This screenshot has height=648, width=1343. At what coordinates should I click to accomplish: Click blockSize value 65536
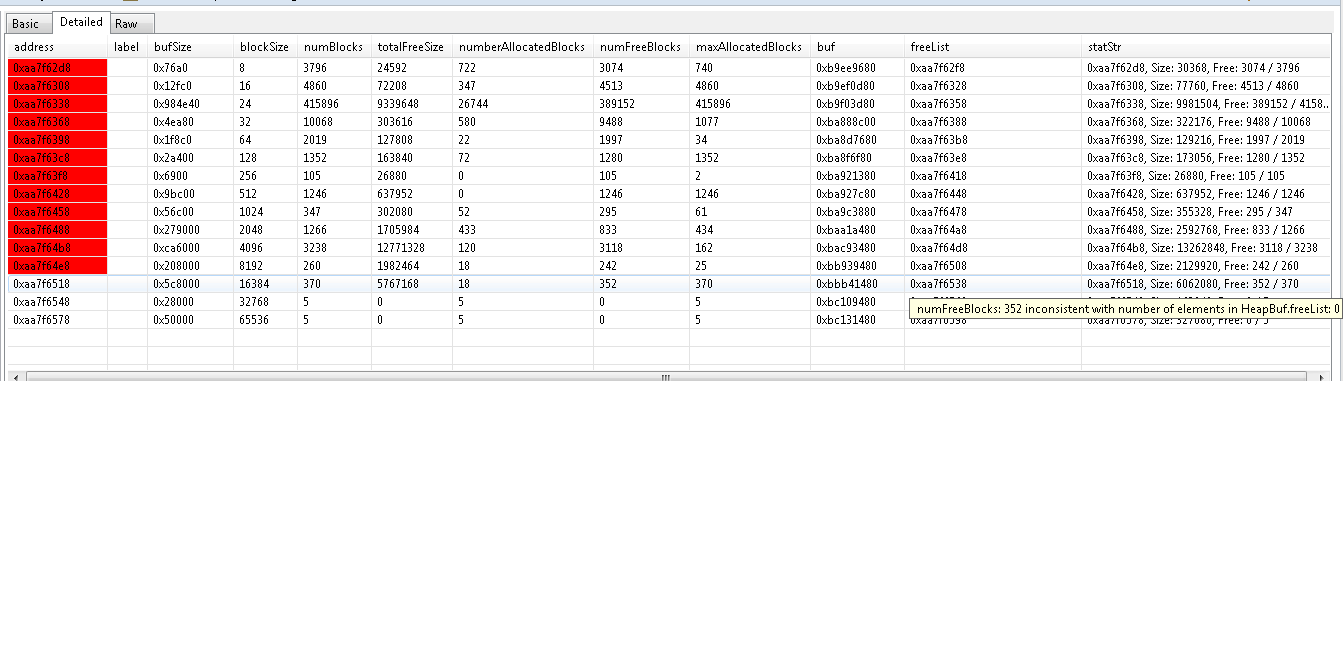coord(254,320)
